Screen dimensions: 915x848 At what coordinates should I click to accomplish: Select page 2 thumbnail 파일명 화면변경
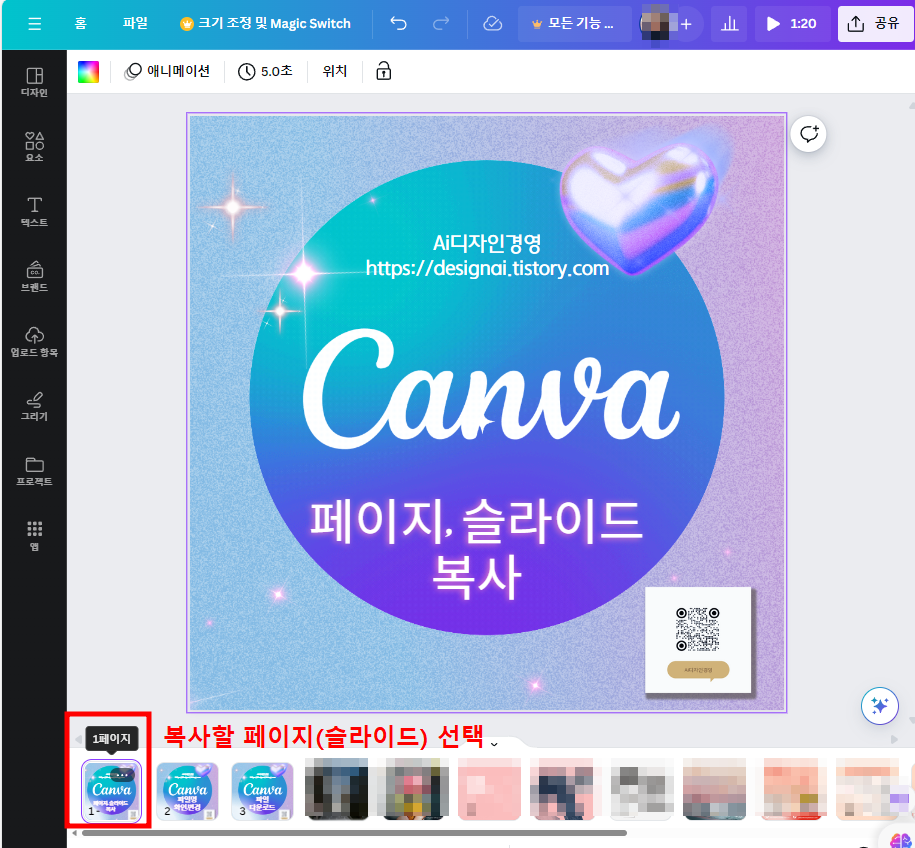[x=187, y=791]
